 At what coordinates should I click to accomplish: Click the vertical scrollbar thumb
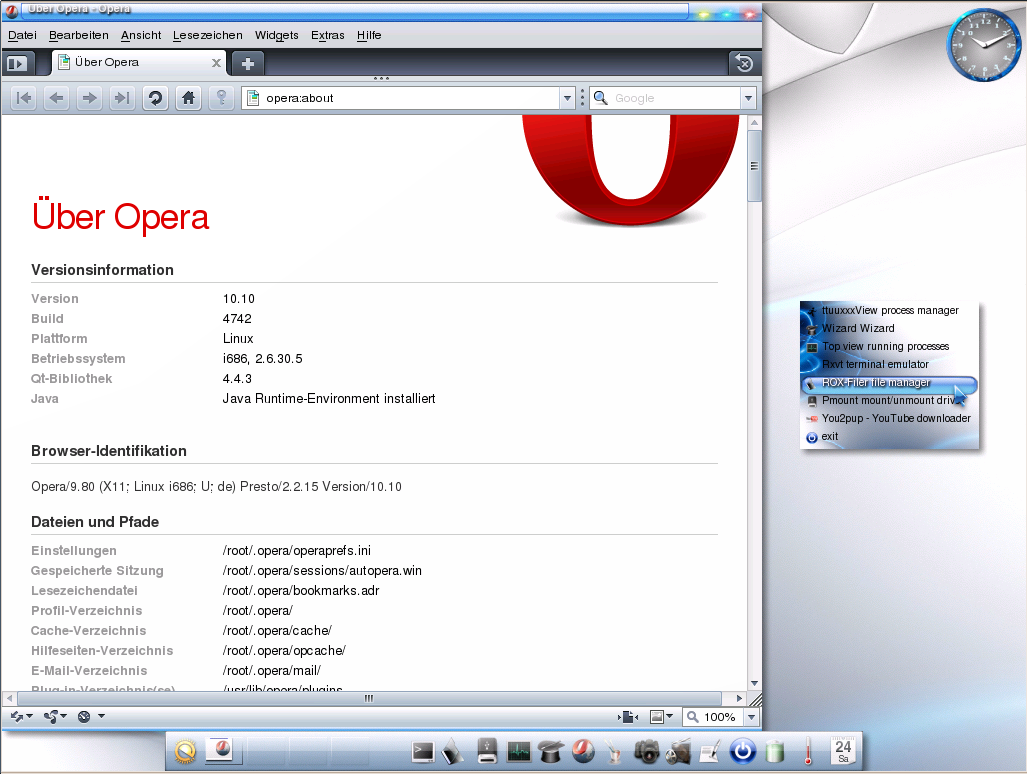click(754, 166)
